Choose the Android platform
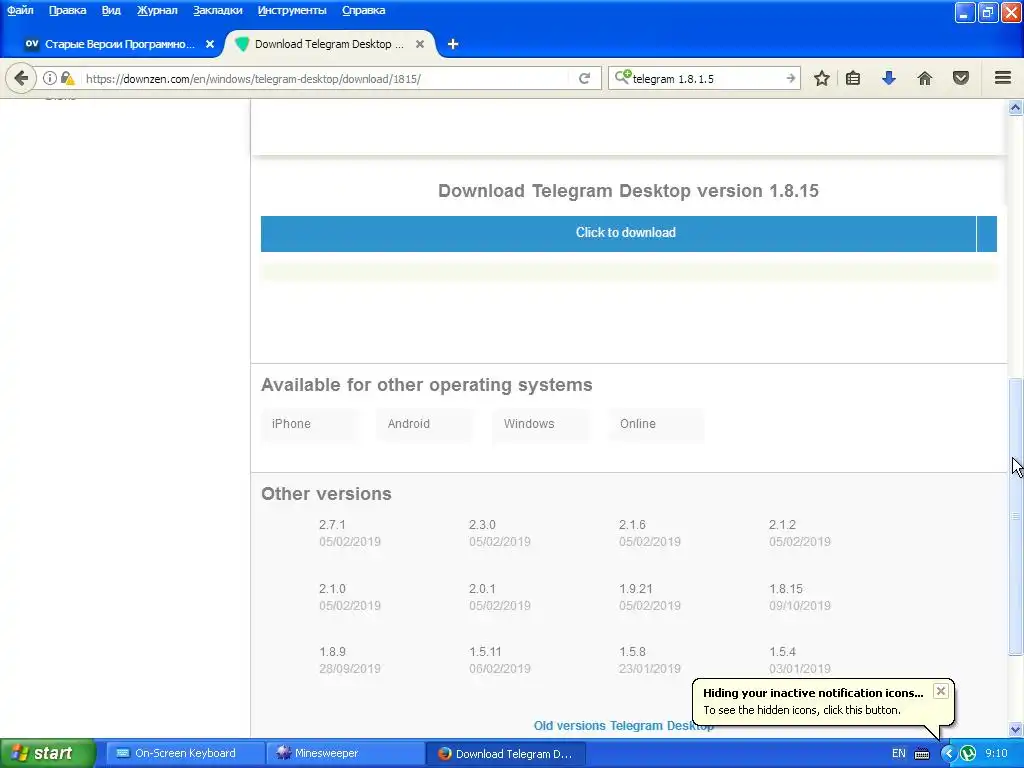 (x=424, y=424)
